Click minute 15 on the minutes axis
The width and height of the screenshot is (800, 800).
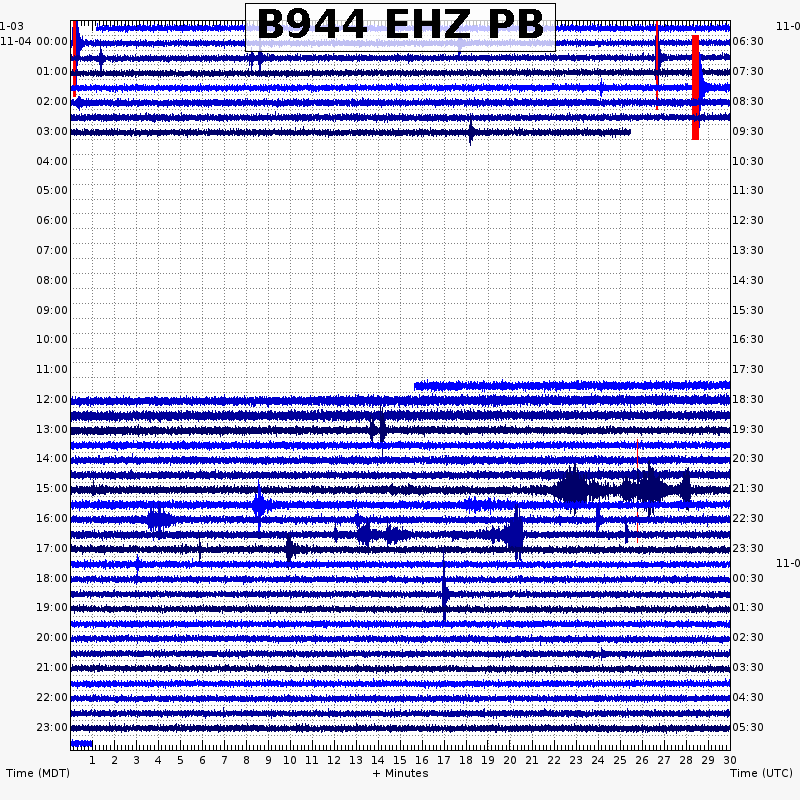tap(400, 760)
